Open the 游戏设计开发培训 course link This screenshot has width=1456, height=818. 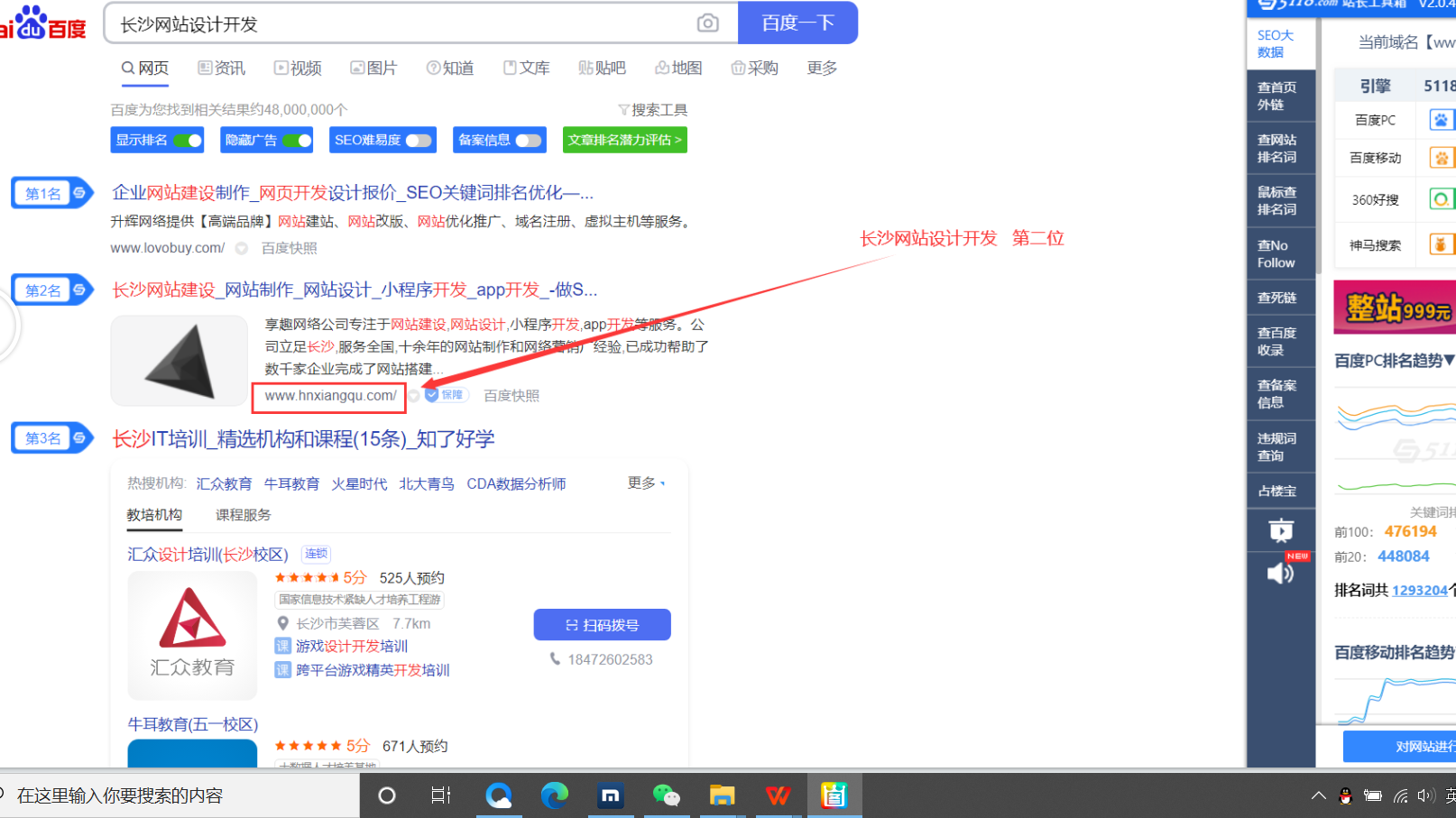click(352, 647)
